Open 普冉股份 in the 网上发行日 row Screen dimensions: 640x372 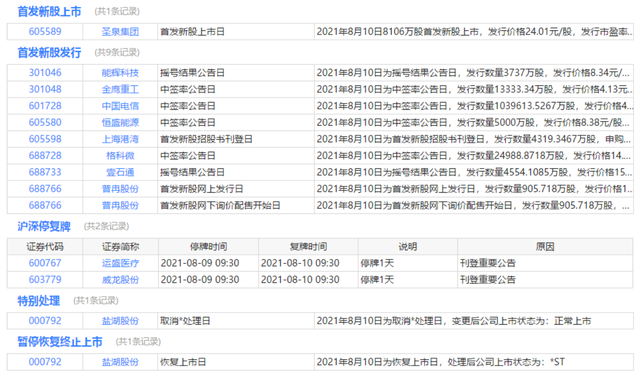coord(120,189)
